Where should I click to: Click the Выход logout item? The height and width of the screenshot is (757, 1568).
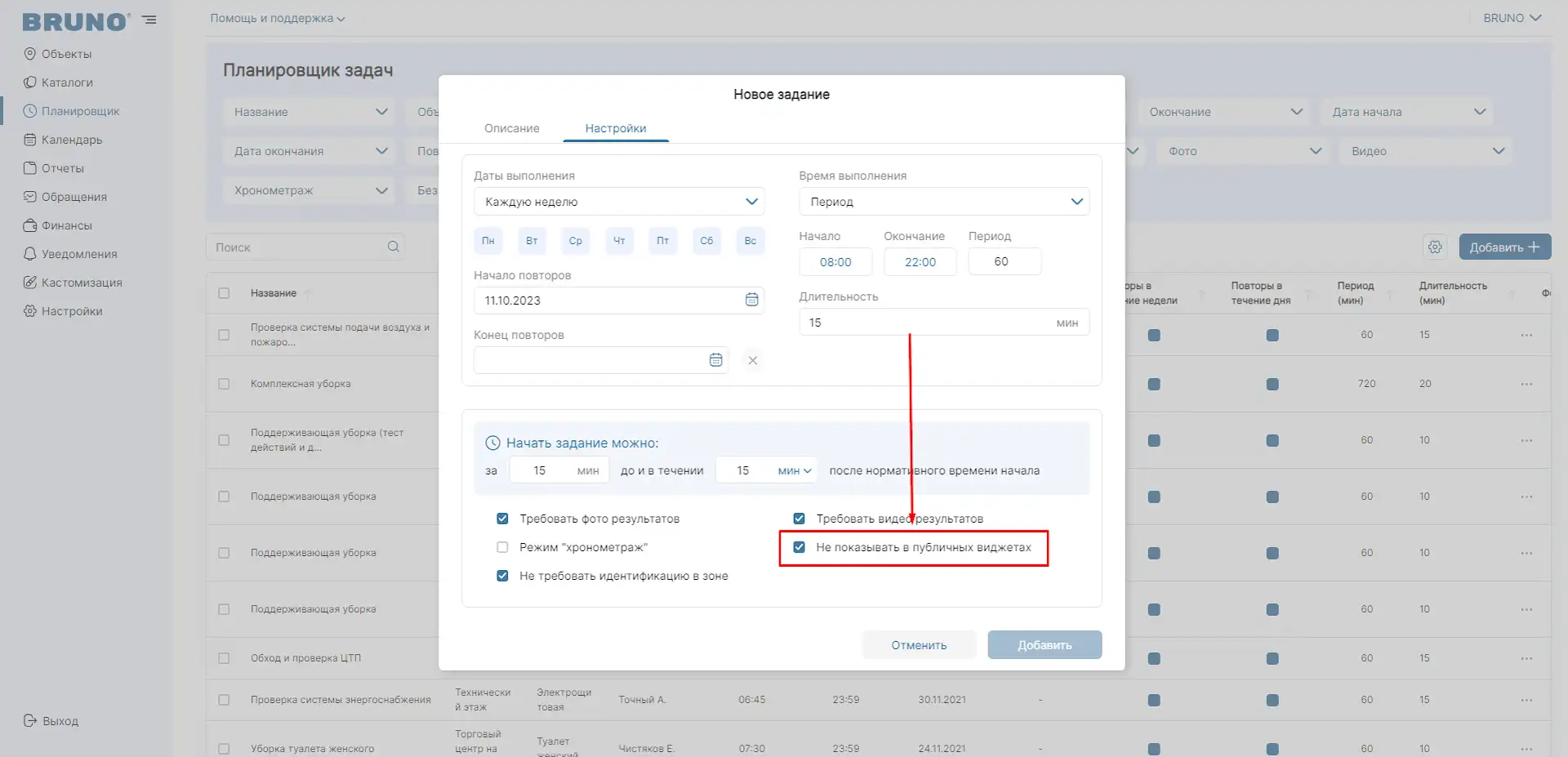tap(51, 721)
